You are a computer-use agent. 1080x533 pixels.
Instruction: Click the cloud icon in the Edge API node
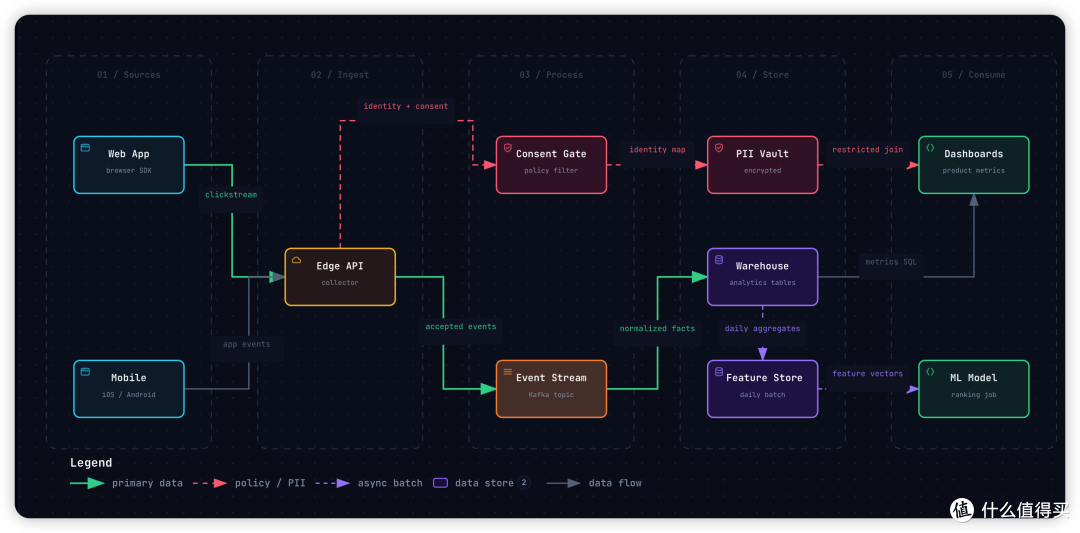(x=297, y=260)
